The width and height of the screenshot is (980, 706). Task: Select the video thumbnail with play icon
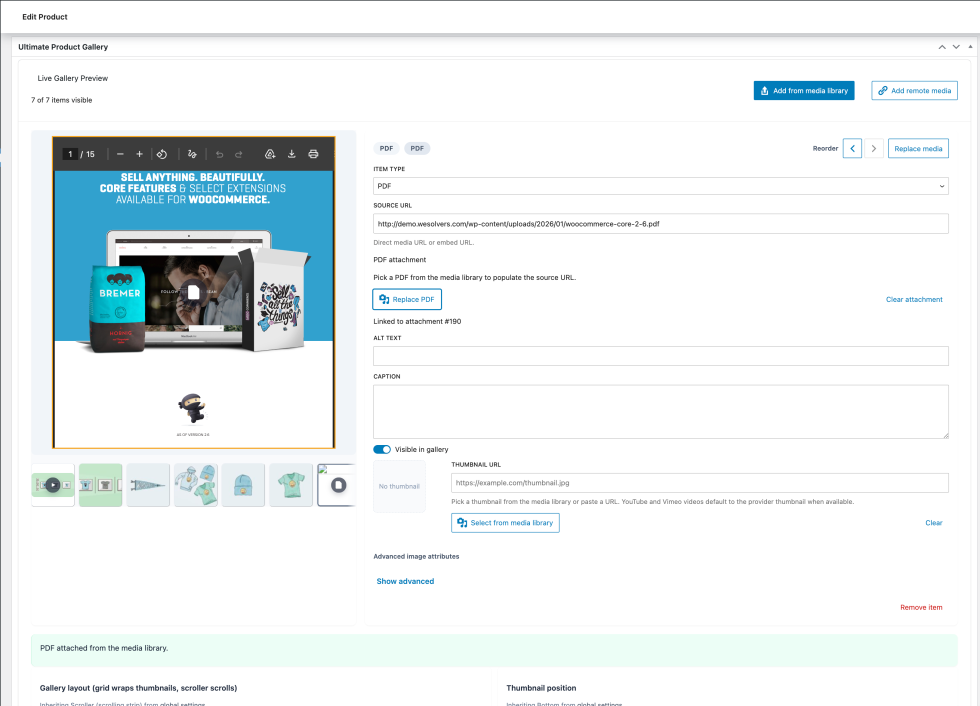pyautogui.click(x=53, y=485)
